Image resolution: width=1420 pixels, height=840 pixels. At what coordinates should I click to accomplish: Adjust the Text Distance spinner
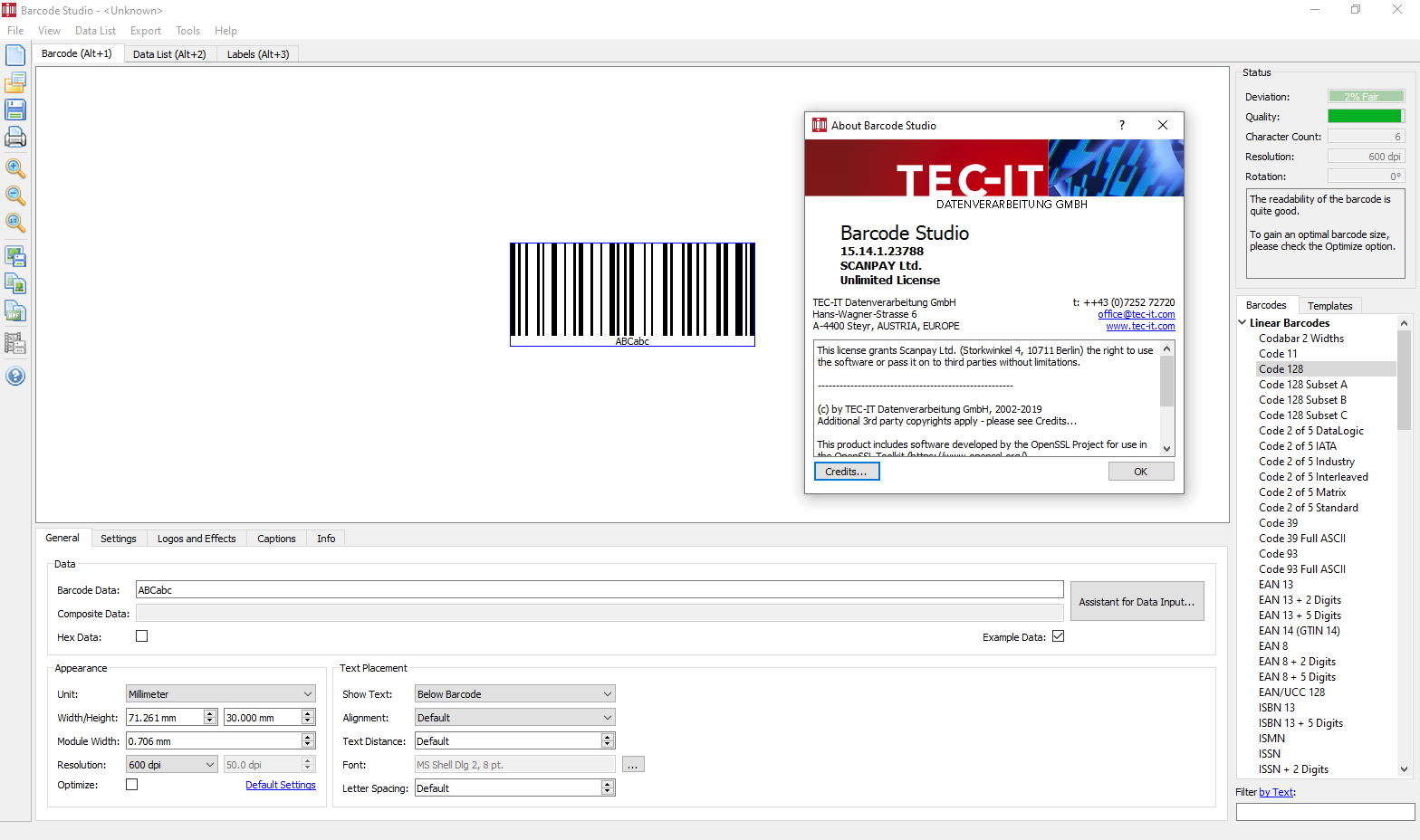point(608,741)
